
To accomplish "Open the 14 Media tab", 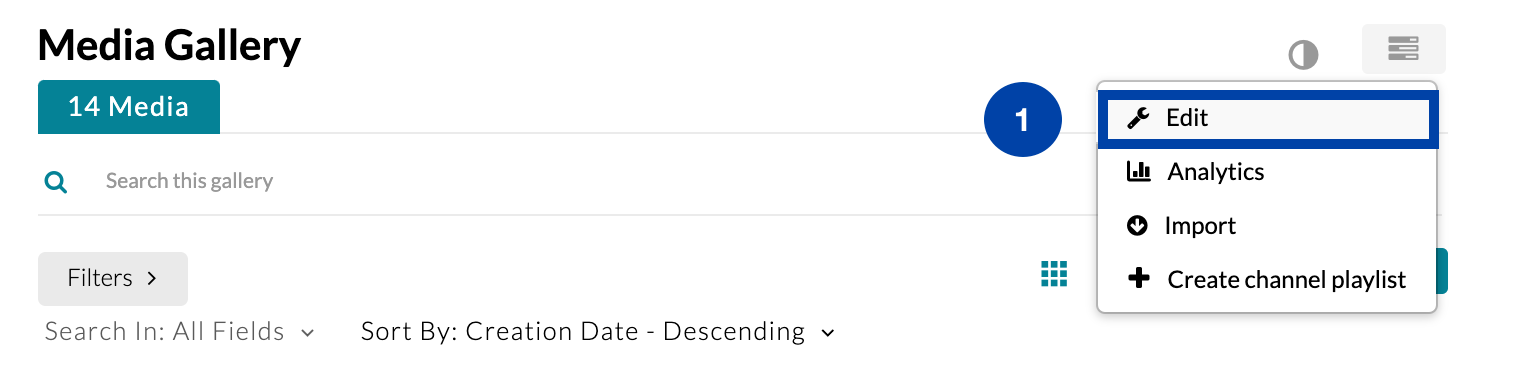I will (129, 107).
